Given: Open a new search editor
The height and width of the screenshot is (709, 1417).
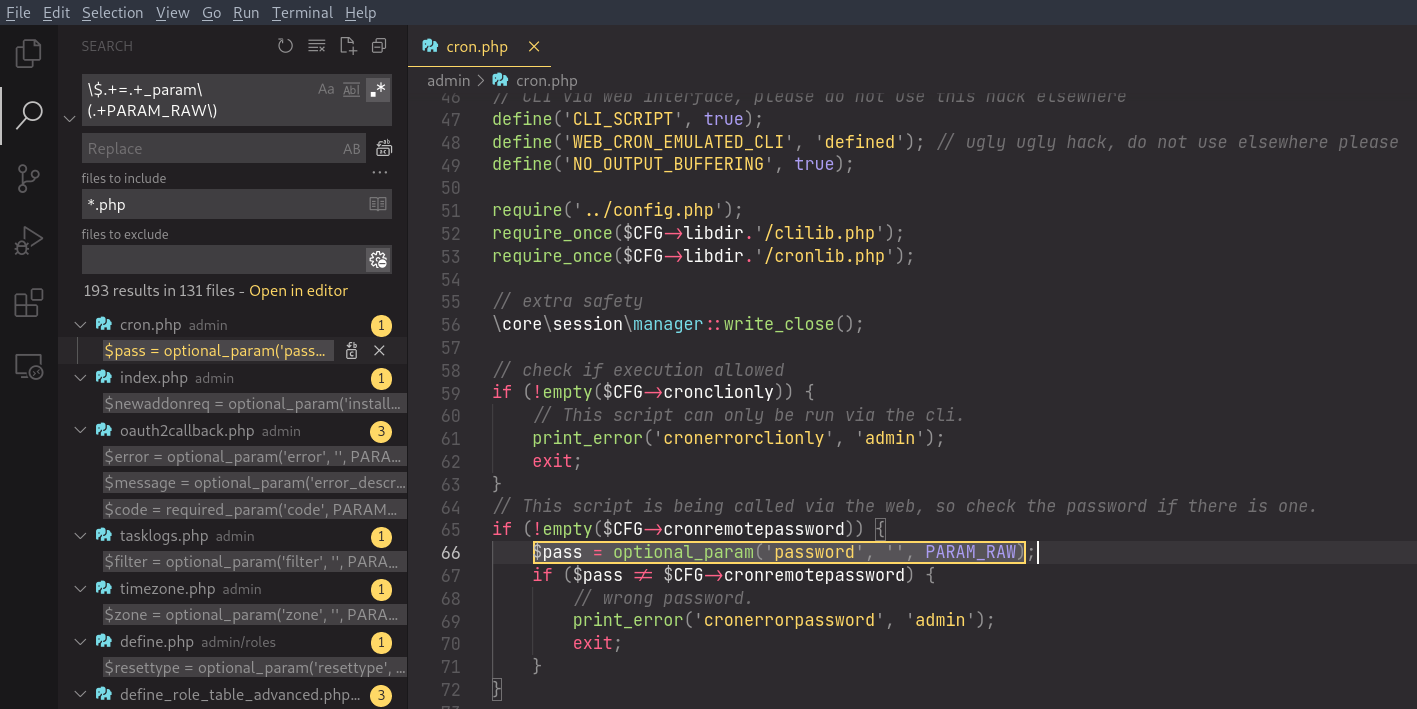Looking at the screenshot, I should point(348,46).
